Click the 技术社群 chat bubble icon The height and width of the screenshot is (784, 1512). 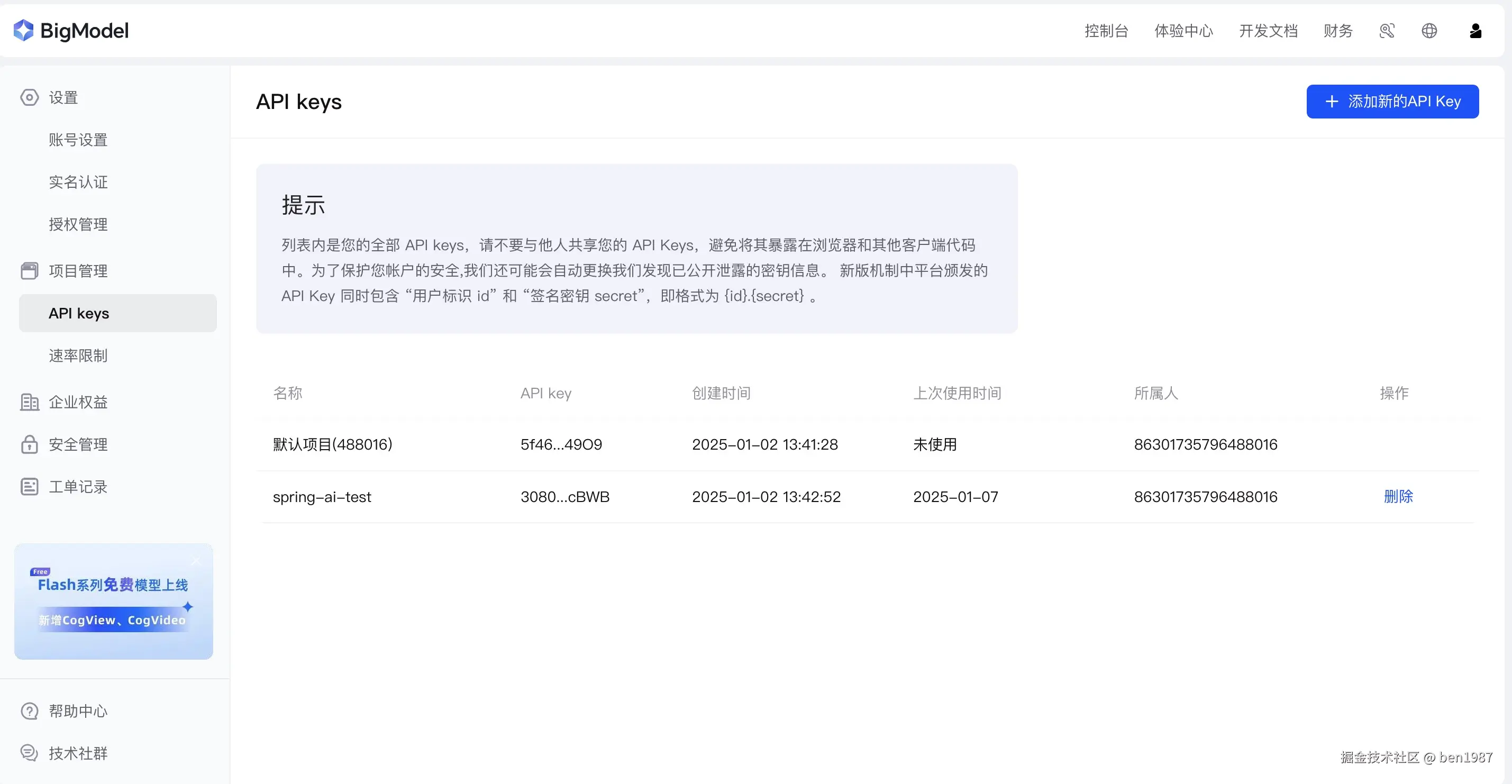[x=29, y=753]
